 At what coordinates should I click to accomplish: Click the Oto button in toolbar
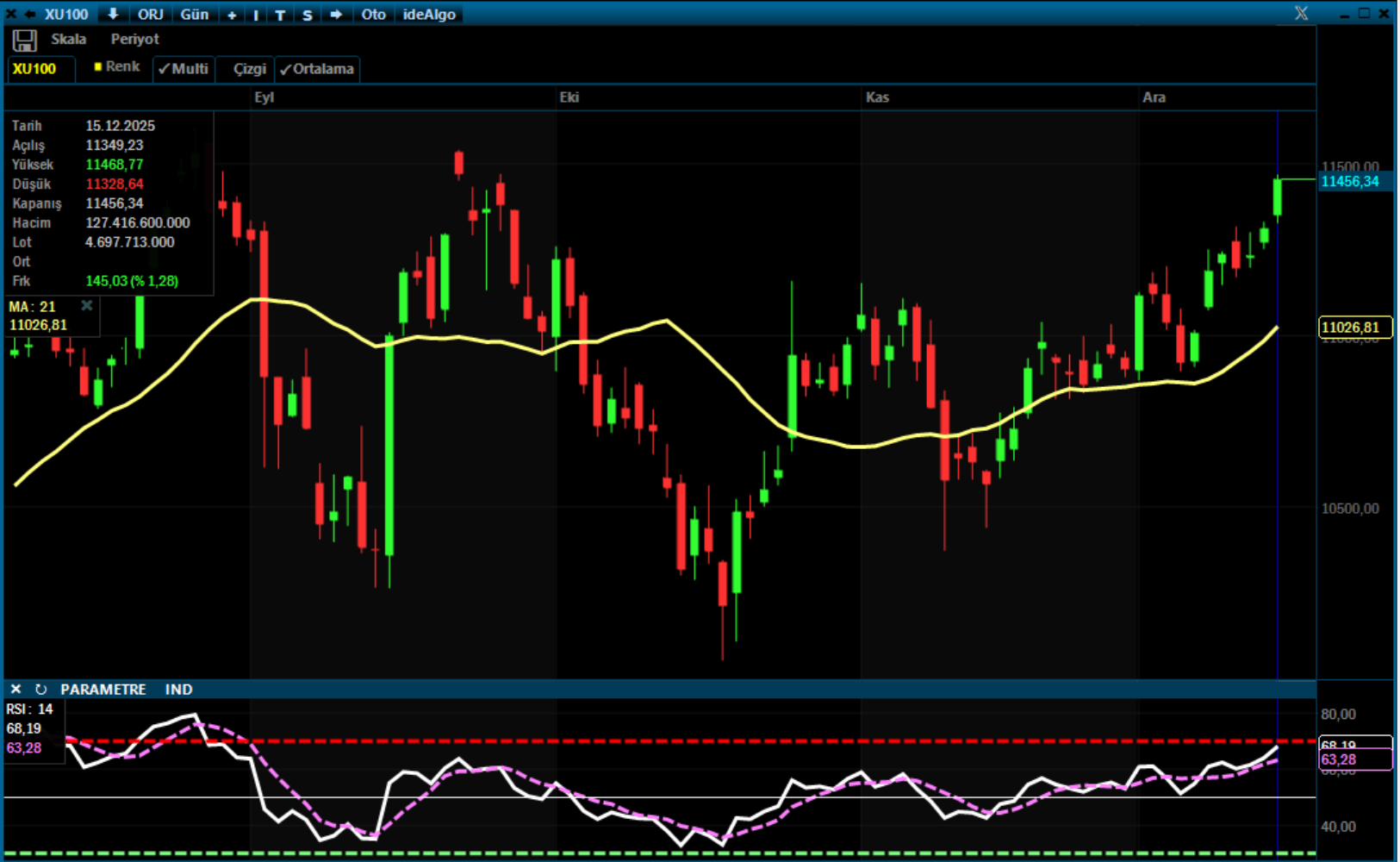373,15
